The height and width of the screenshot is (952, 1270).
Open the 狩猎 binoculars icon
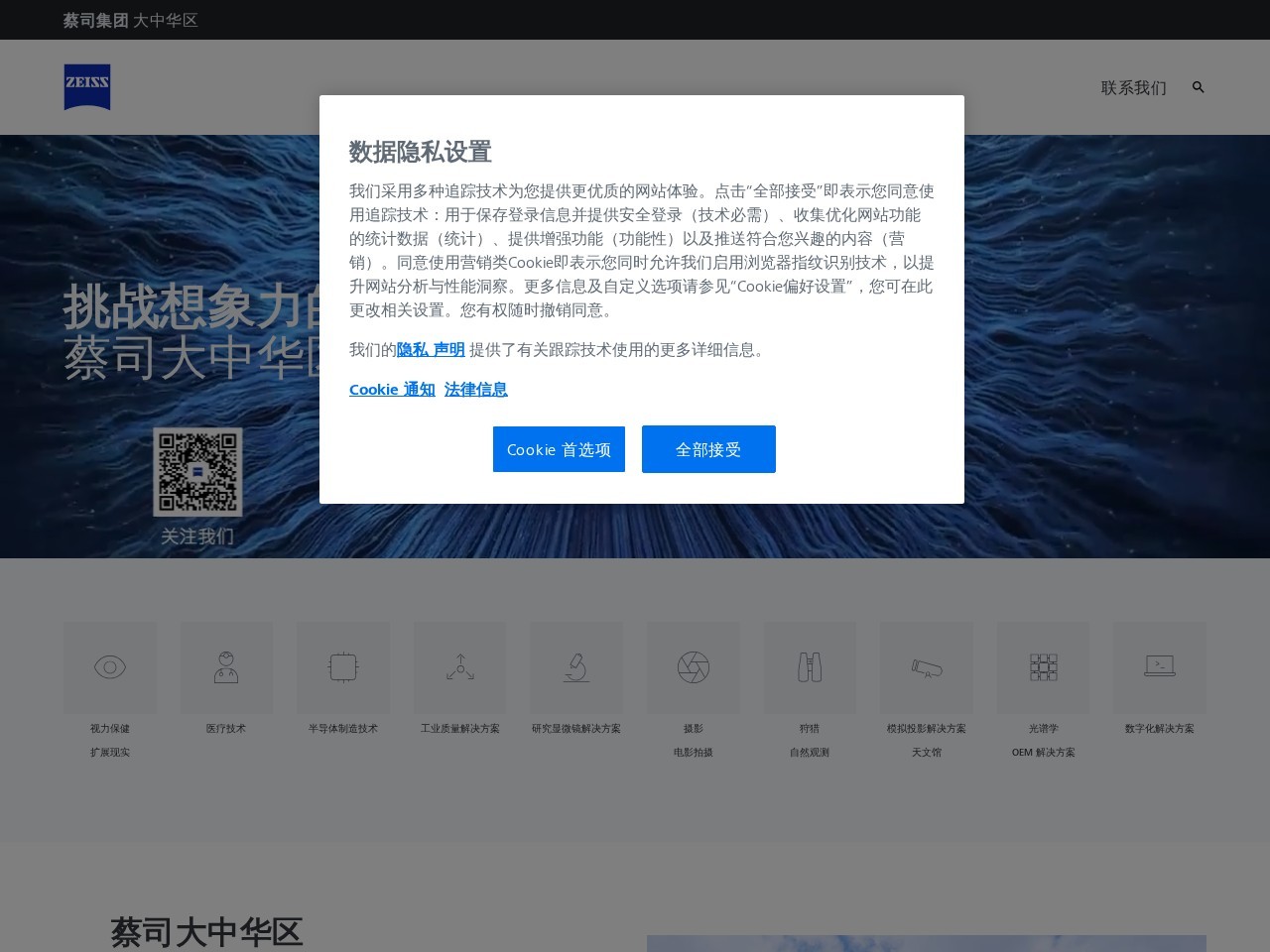[810, 667]
